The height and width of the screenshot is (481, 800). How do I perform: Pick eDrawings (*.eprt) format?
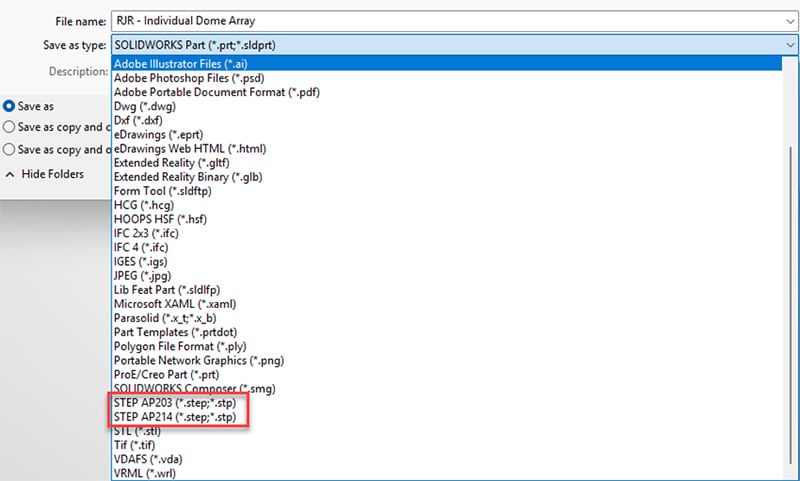pos(446,135)
